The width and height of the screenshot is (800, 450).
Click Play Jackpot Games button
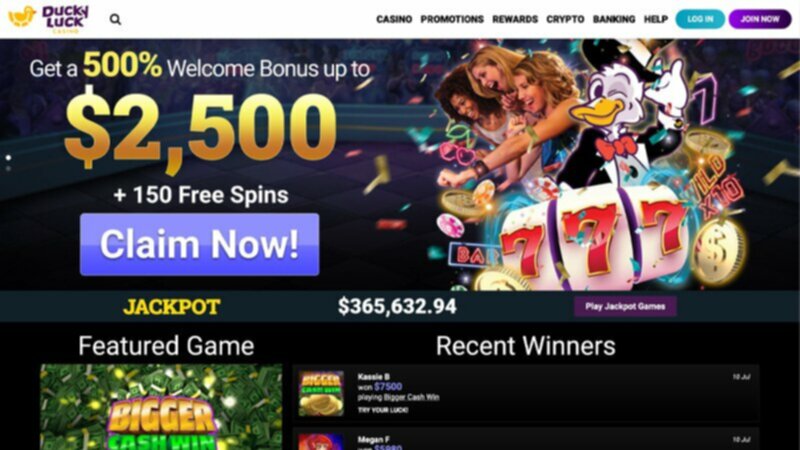click(x=625, y=306)
